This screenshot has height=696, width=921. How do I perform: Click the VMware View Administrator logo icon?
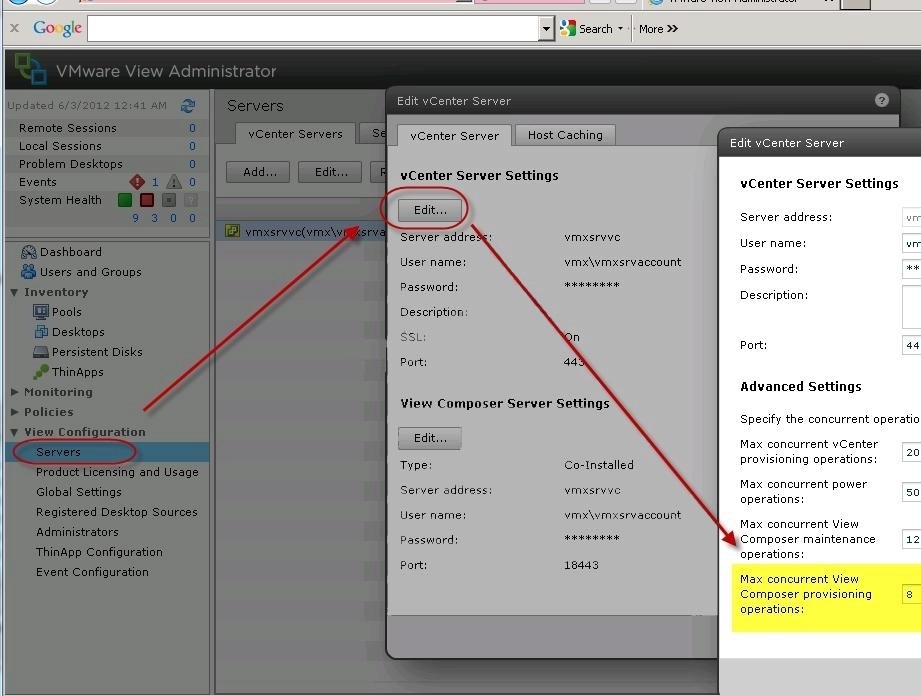click(x=31, y=69)
